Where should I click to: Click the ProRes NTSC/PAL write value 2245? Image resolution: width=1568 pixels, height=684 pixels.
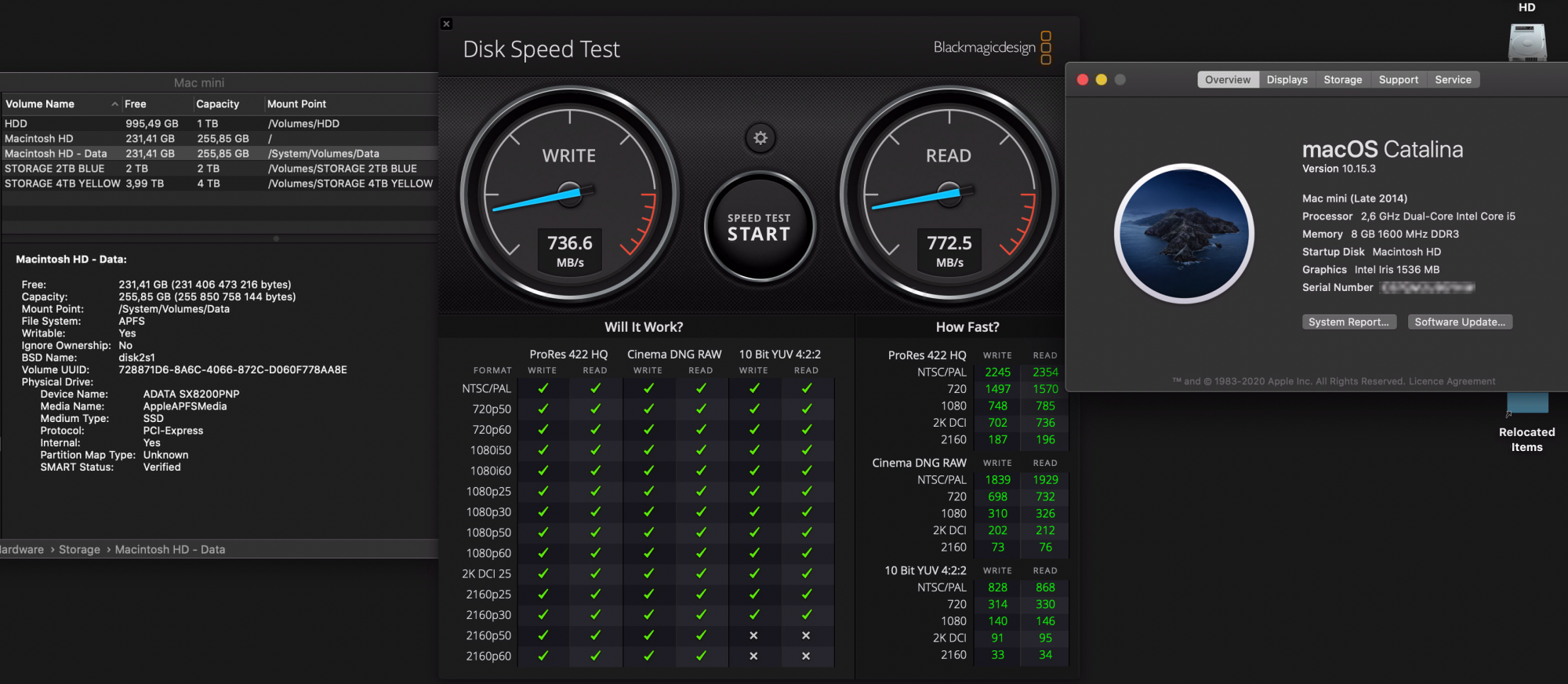[998, 373]
